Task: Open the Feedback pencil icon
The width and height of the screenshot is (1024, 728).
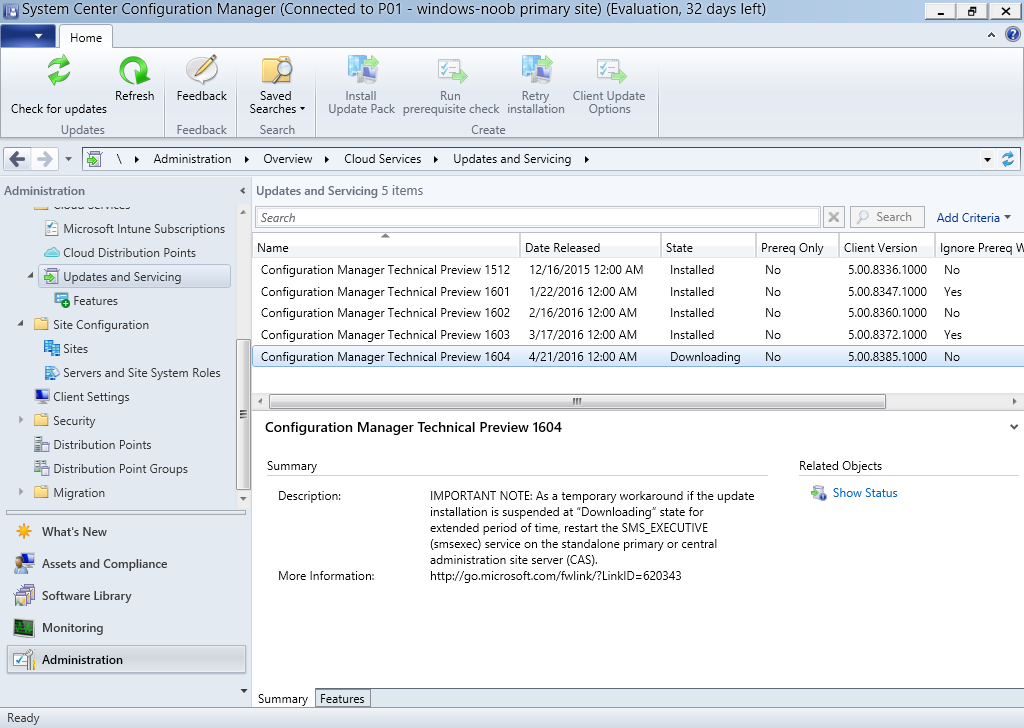Action: pyautogui.click(x=202, y=70)
